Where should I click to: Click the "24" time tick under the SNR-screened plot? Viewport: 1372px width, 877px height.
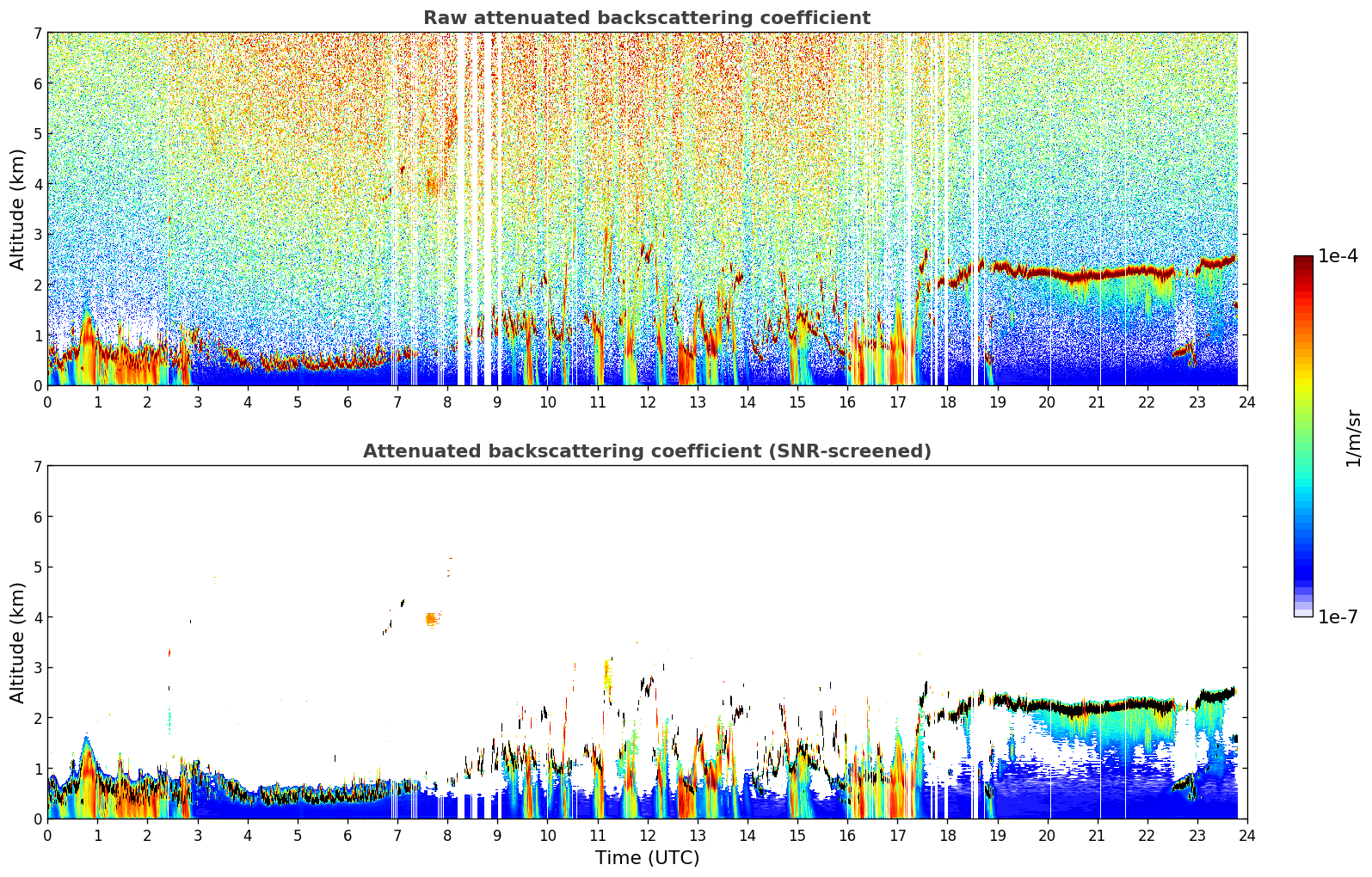1246,835
